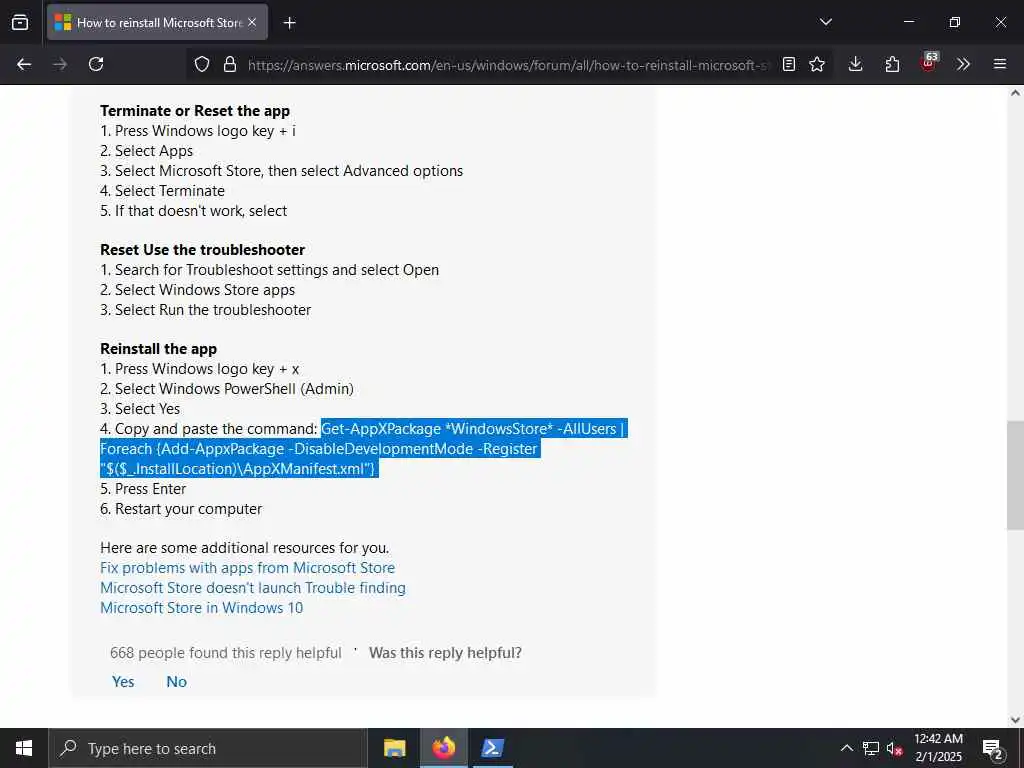Open the Windows Start menu
This screenshot has height=768, width=1024.
click(24, 748)
